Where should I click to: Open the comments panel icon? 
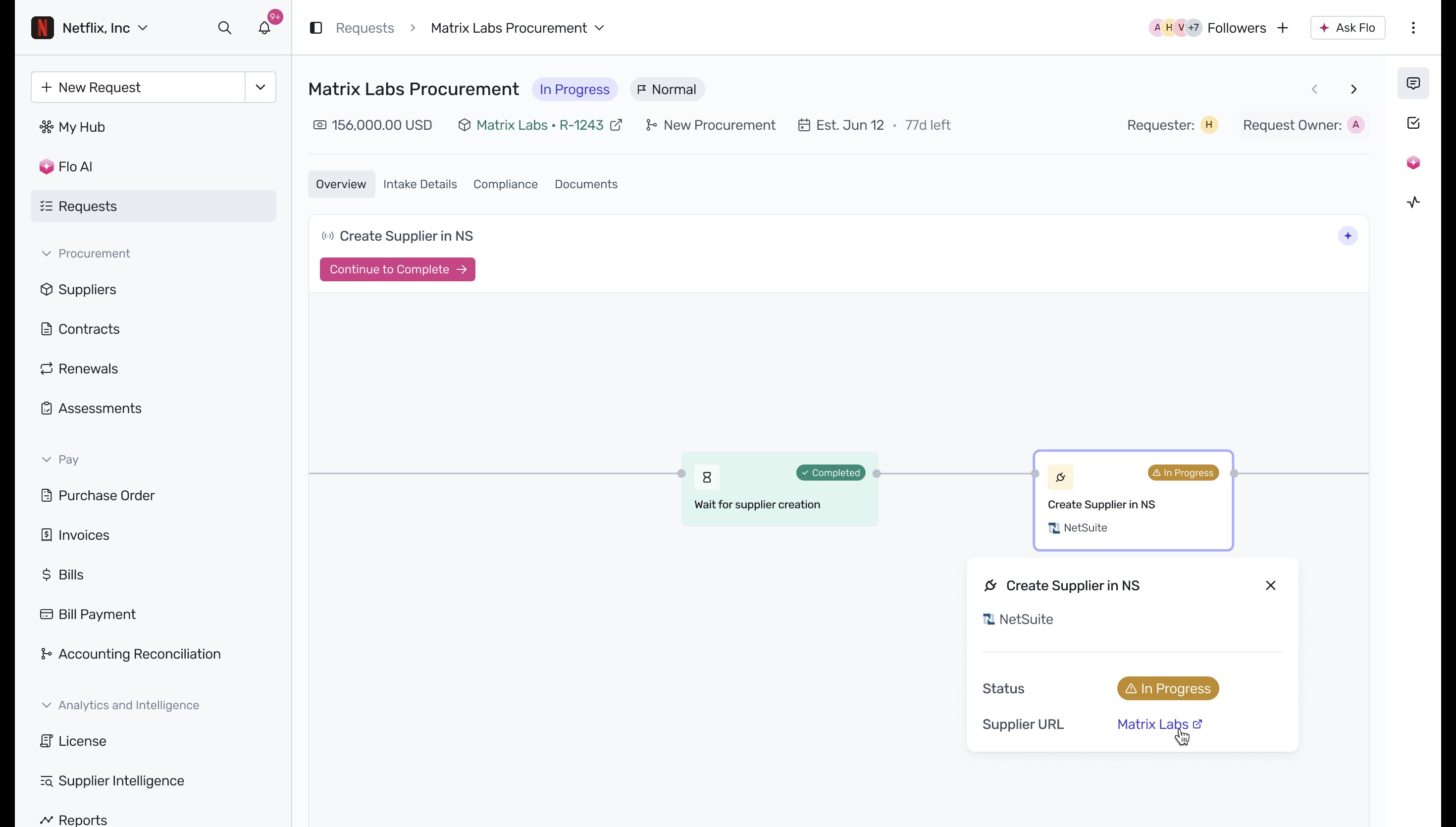(1413, 84)
